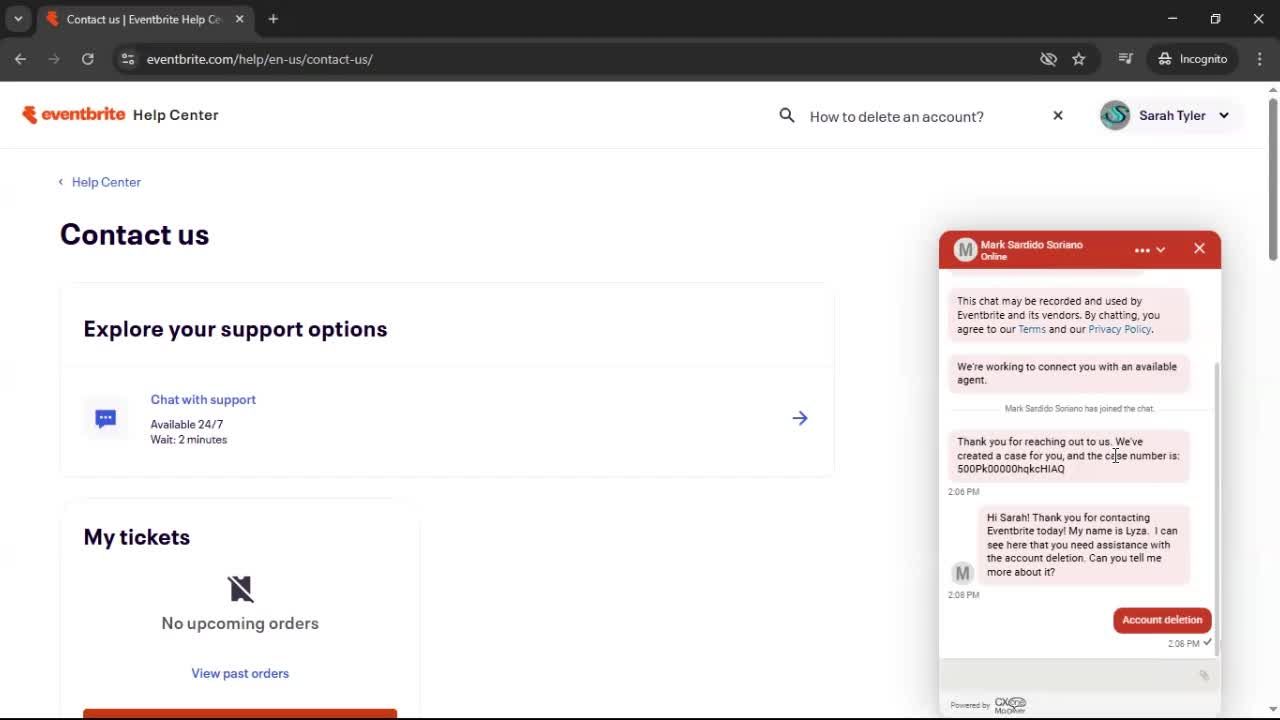
Task: Click the Eventbrite logo
Action: [x=73, y=115]
